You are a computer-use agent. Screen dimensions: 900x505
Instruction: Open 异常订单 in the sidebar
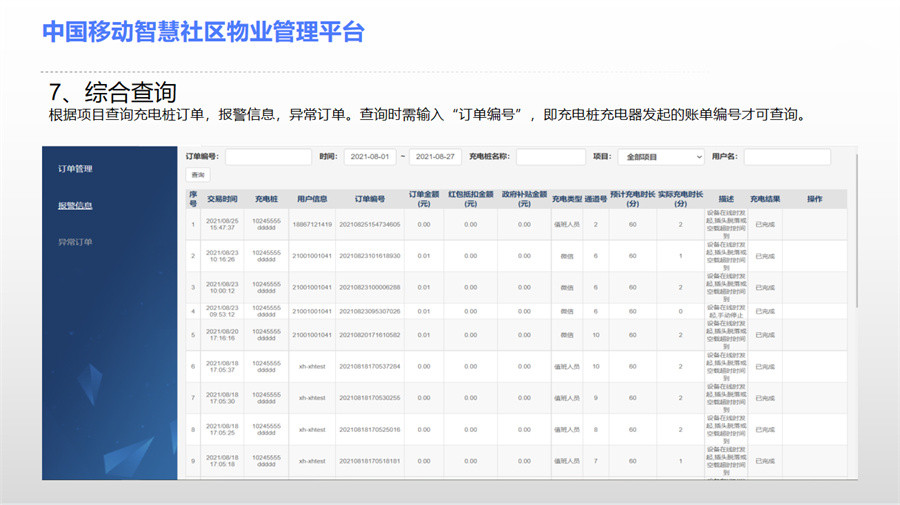(x=75, y=242)
